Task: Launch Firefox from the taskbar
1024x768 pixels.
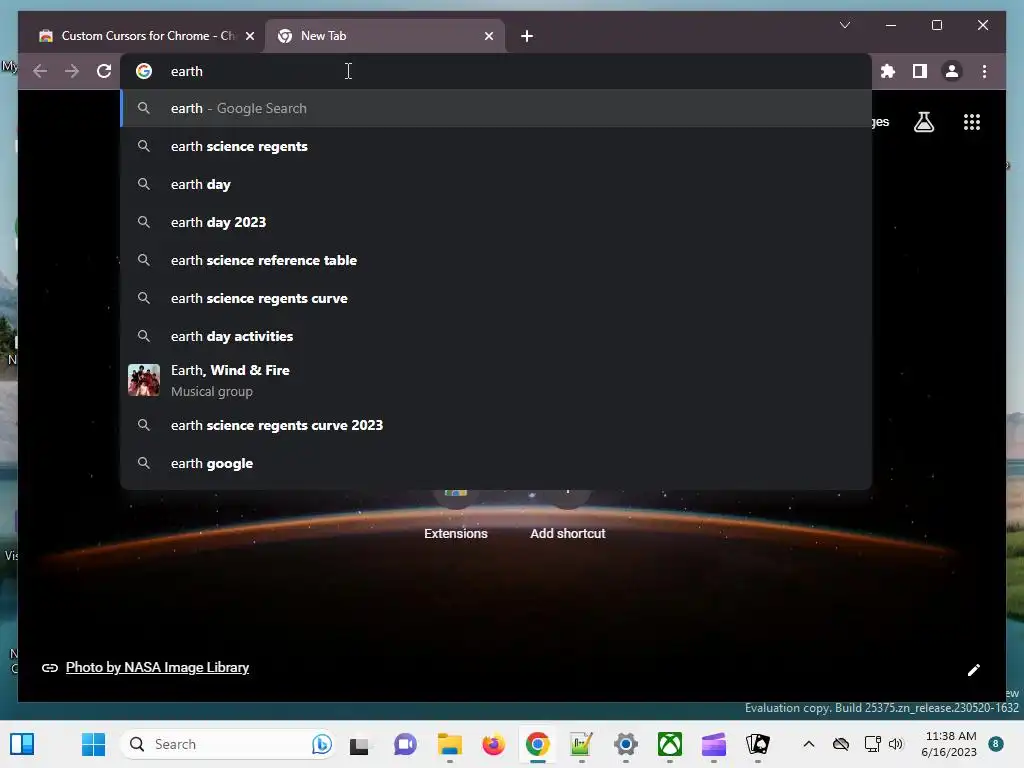Action: [494, 744]
